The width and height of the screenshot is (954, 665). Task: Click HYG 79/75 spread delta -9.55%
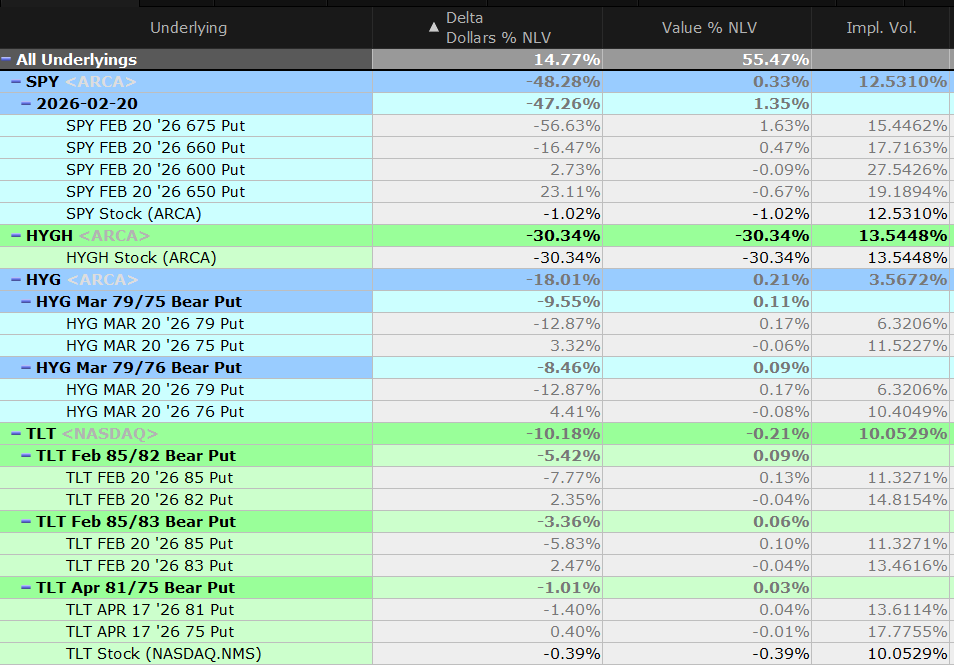click(x=568, y=301)
